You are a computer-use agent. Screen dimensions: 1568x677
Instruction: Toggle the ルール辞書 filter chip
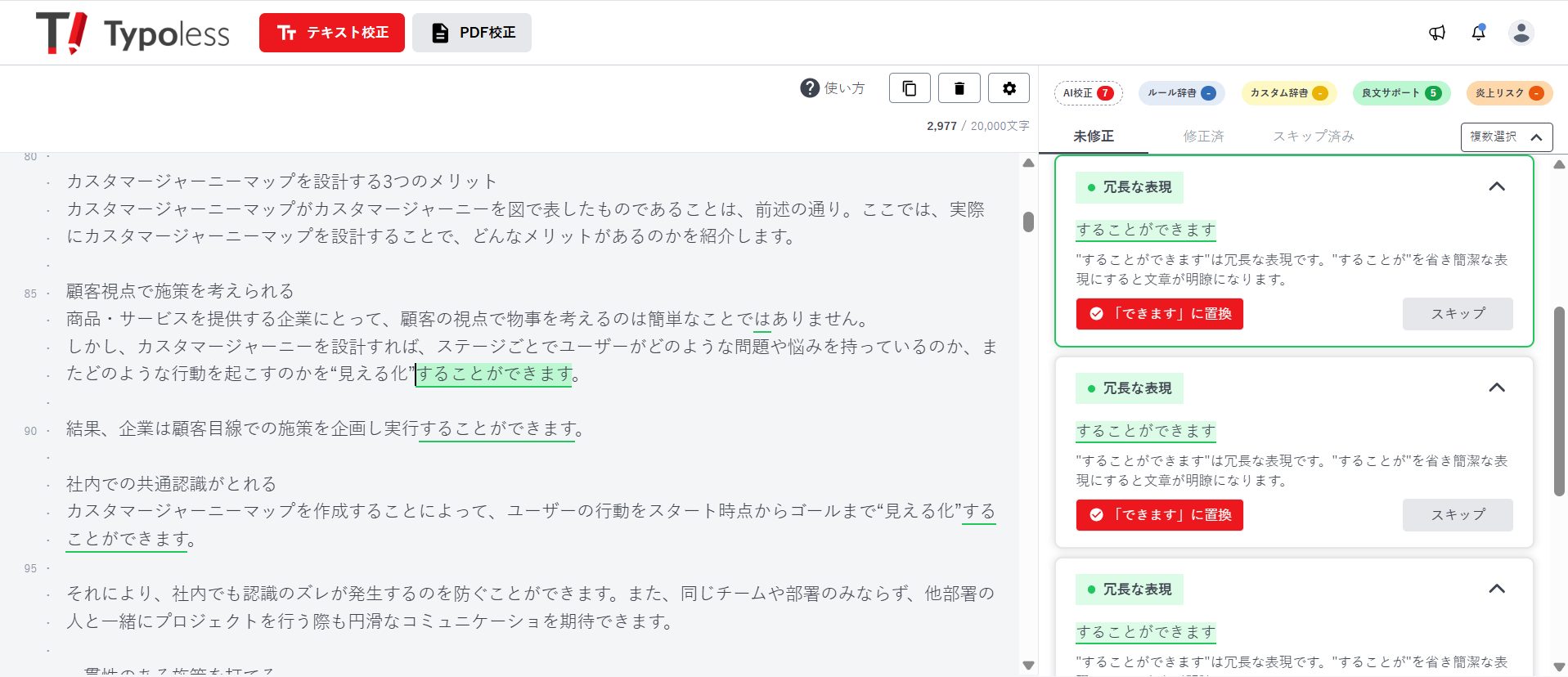1181,93
